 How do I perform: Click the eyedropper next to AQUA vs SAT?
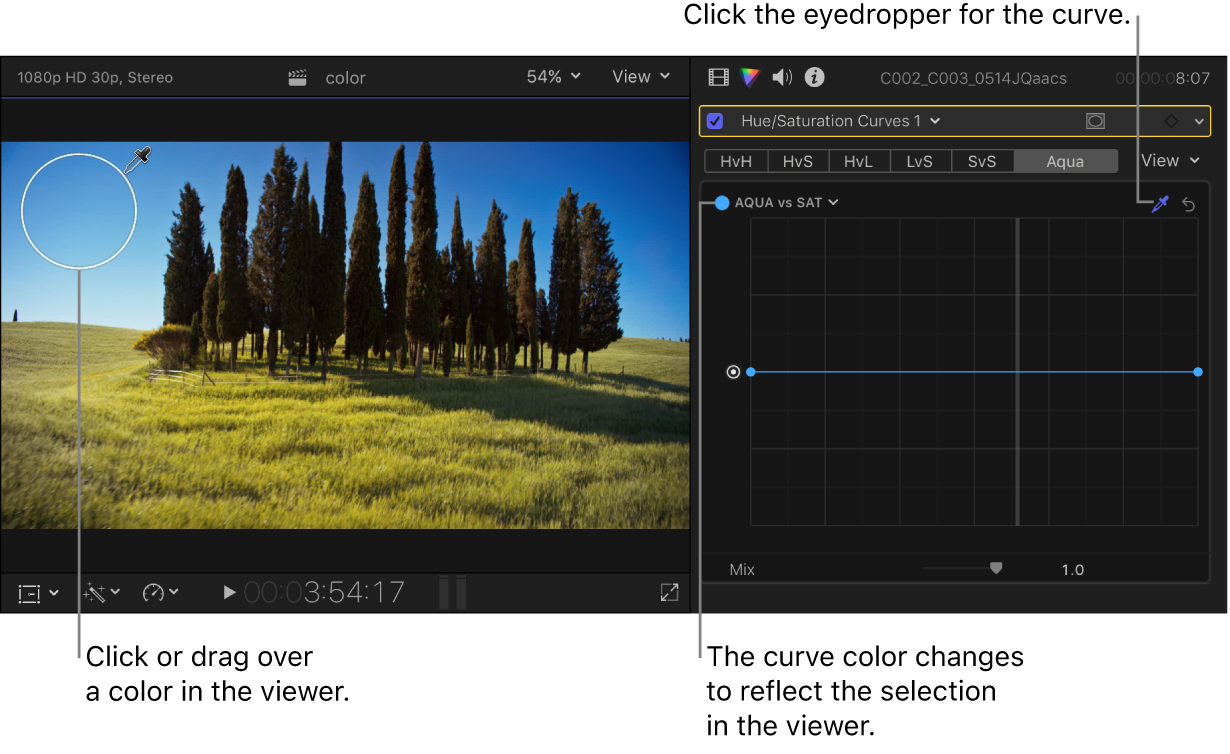pyautogui.click(x=1159, y=204)
